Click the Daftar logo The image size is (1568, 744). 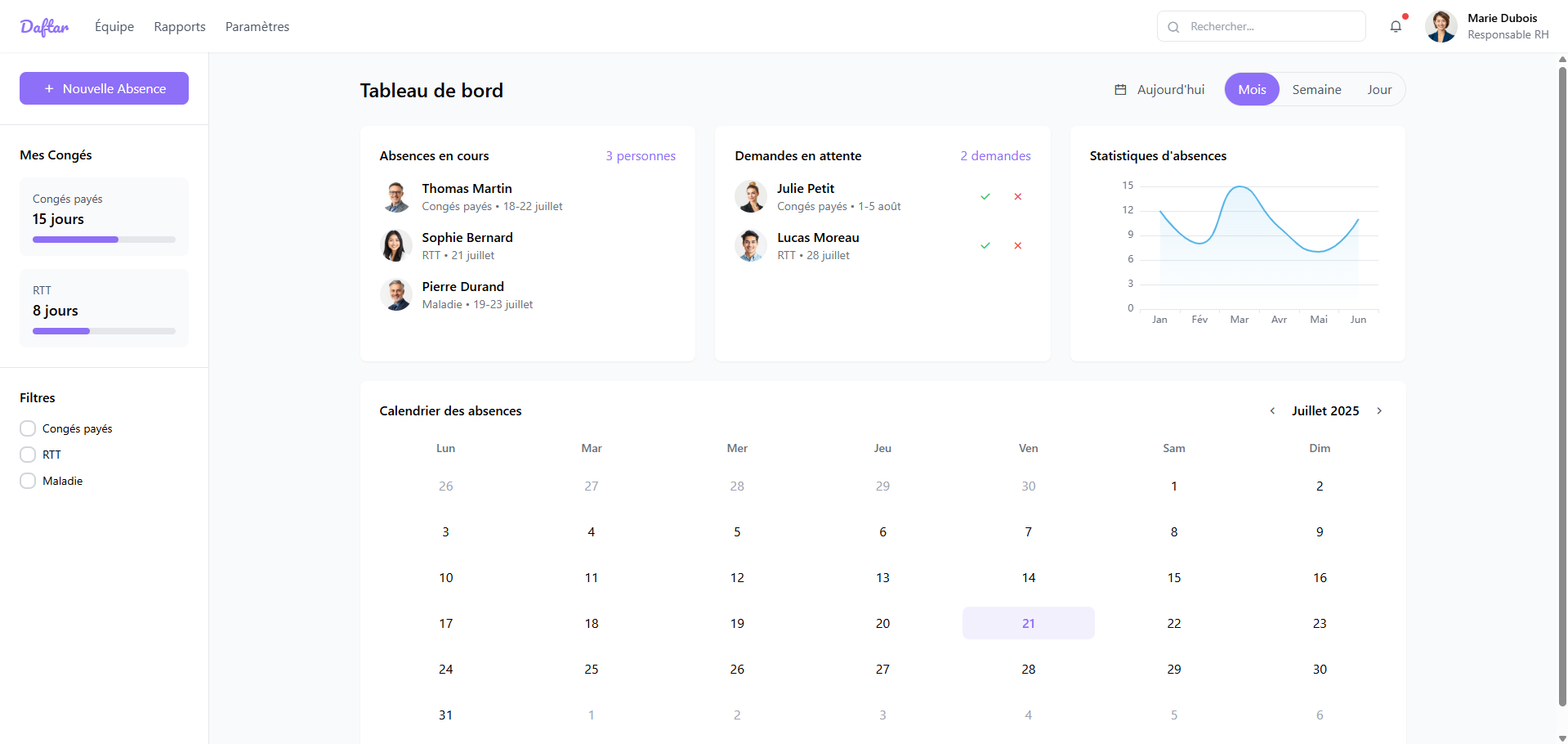coord(44,26)
